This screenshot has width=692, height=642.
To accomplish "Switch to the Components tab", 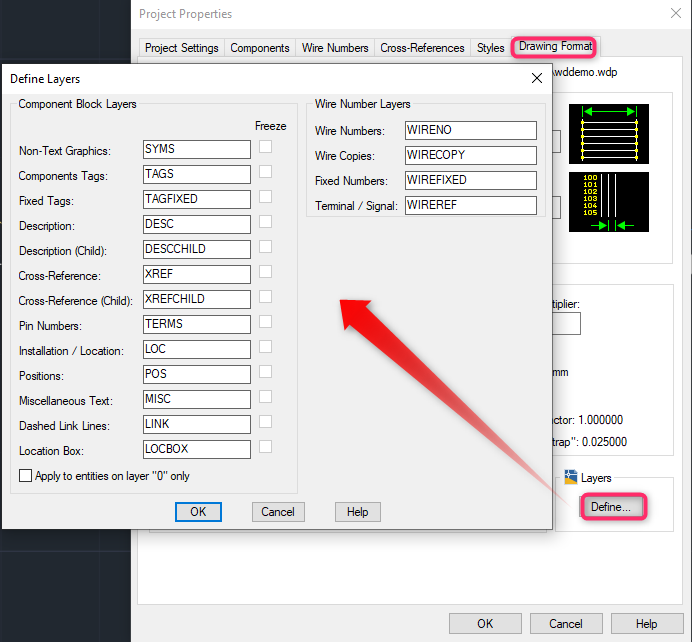I will pos(260,48).
